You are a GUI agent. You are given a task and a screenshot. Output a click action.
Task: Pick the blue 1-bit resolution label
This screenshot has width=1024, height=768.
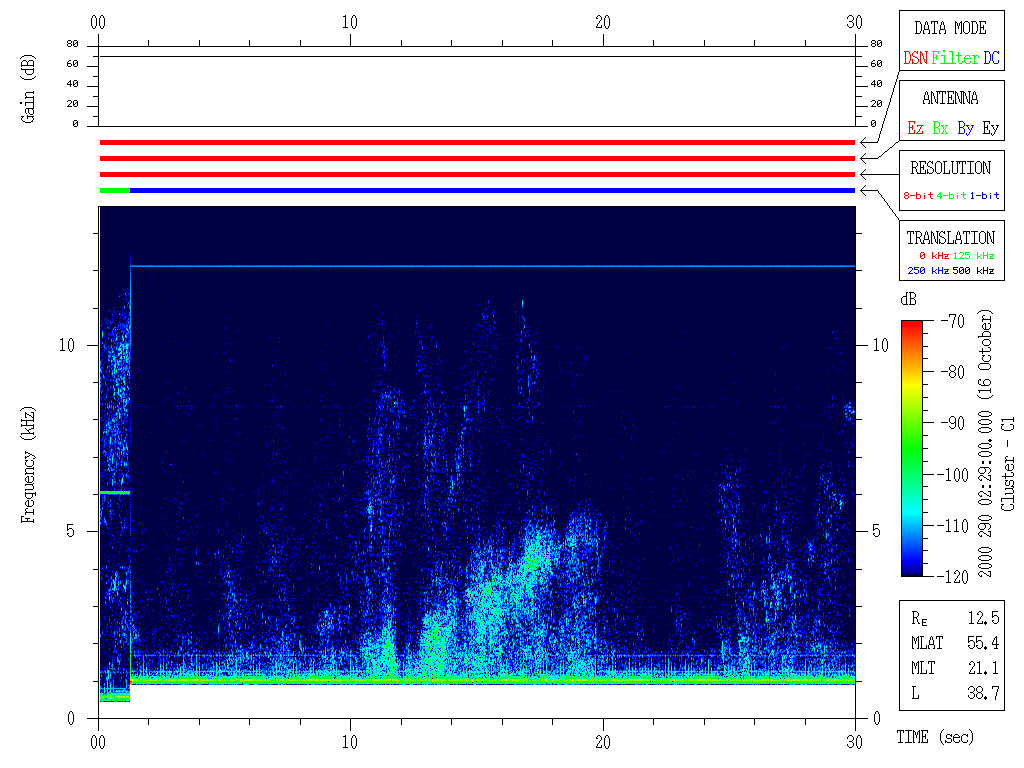[x=984, y=196]
